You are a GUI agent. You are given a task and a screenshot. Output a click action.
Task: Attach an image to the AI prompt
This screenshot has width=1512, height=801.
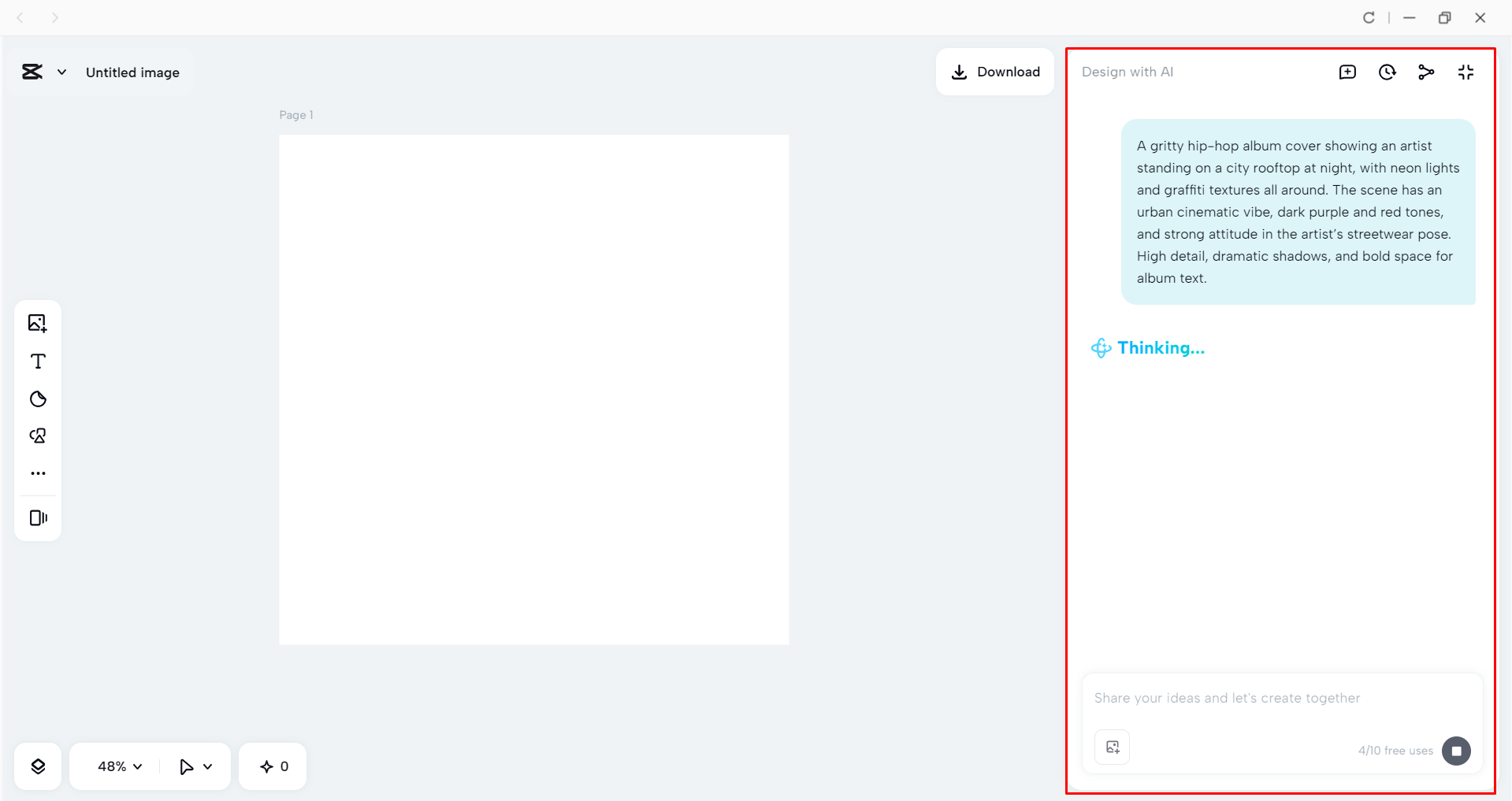[x=1112, y=747]
